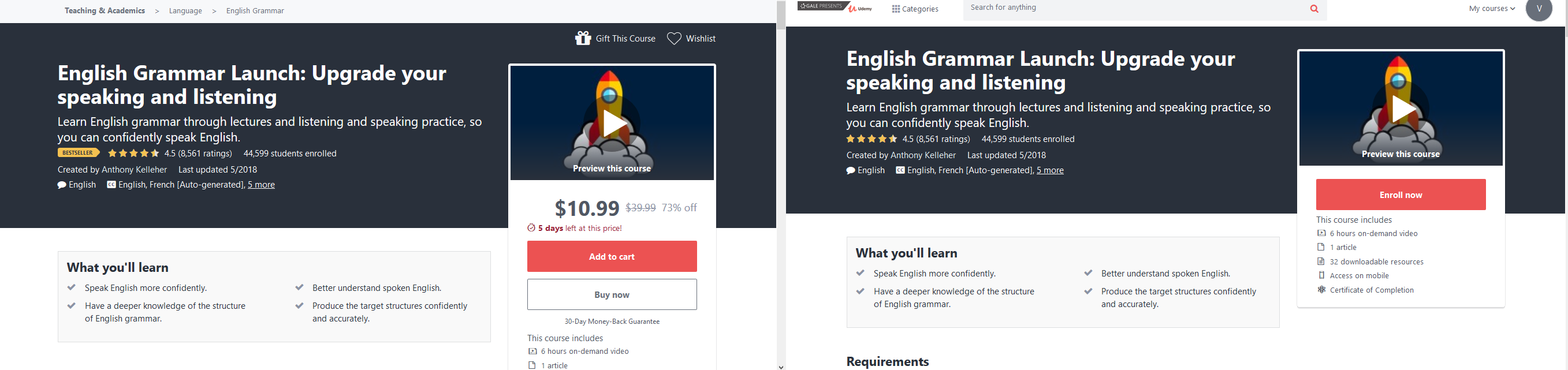Click the Search for anything field

click(1132, 9)
